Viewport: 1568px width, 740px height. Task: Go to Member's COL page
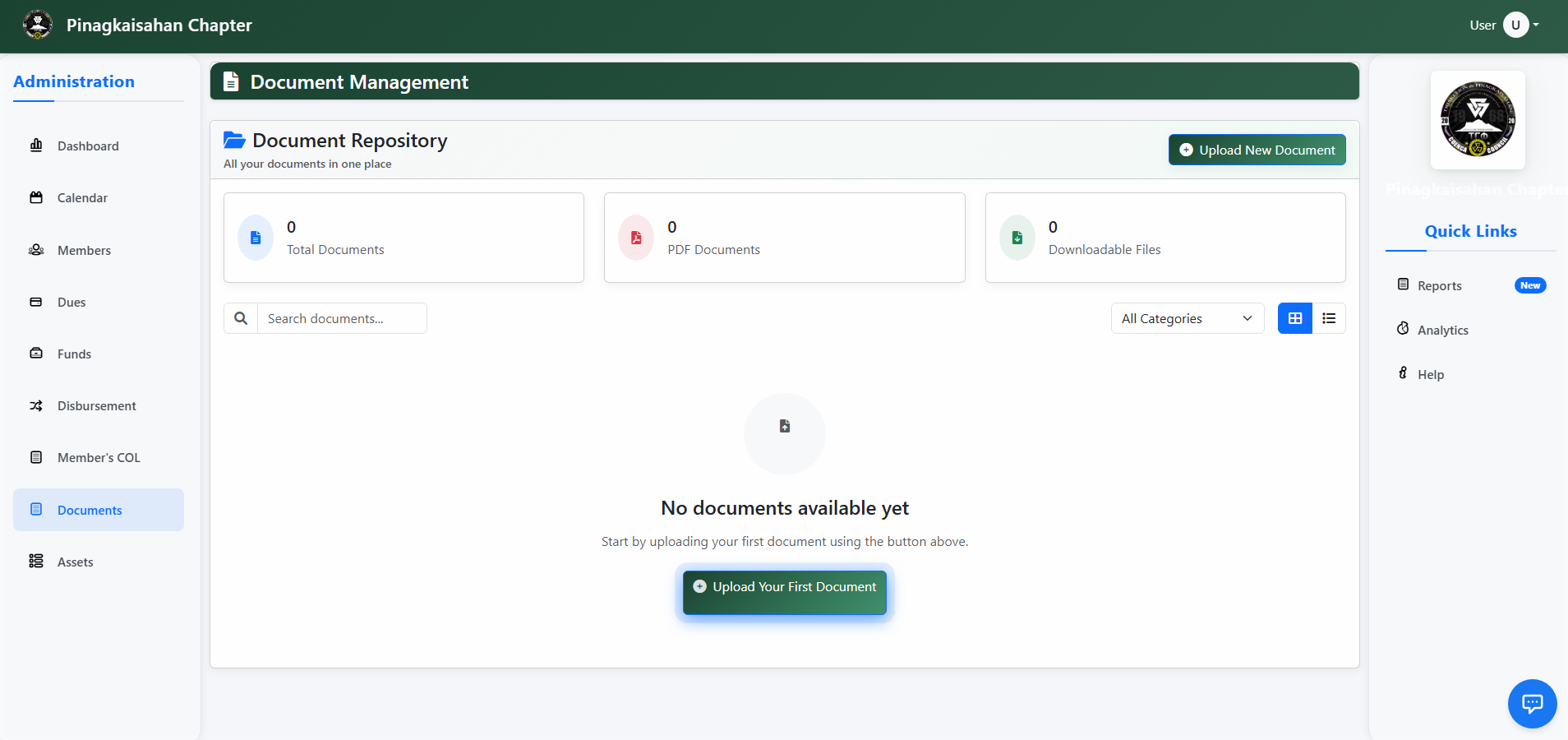[x=99, y=457]
